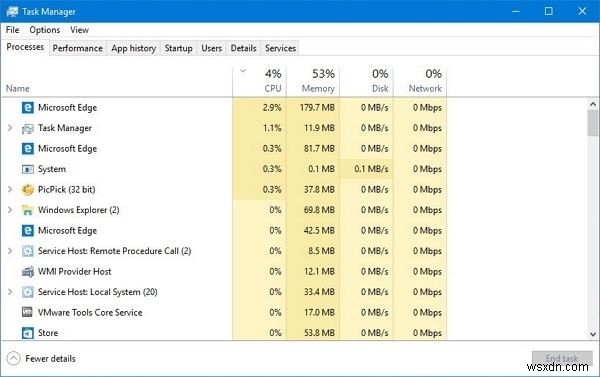Click the 2.9% CPU value

click(x=272, y=108)
